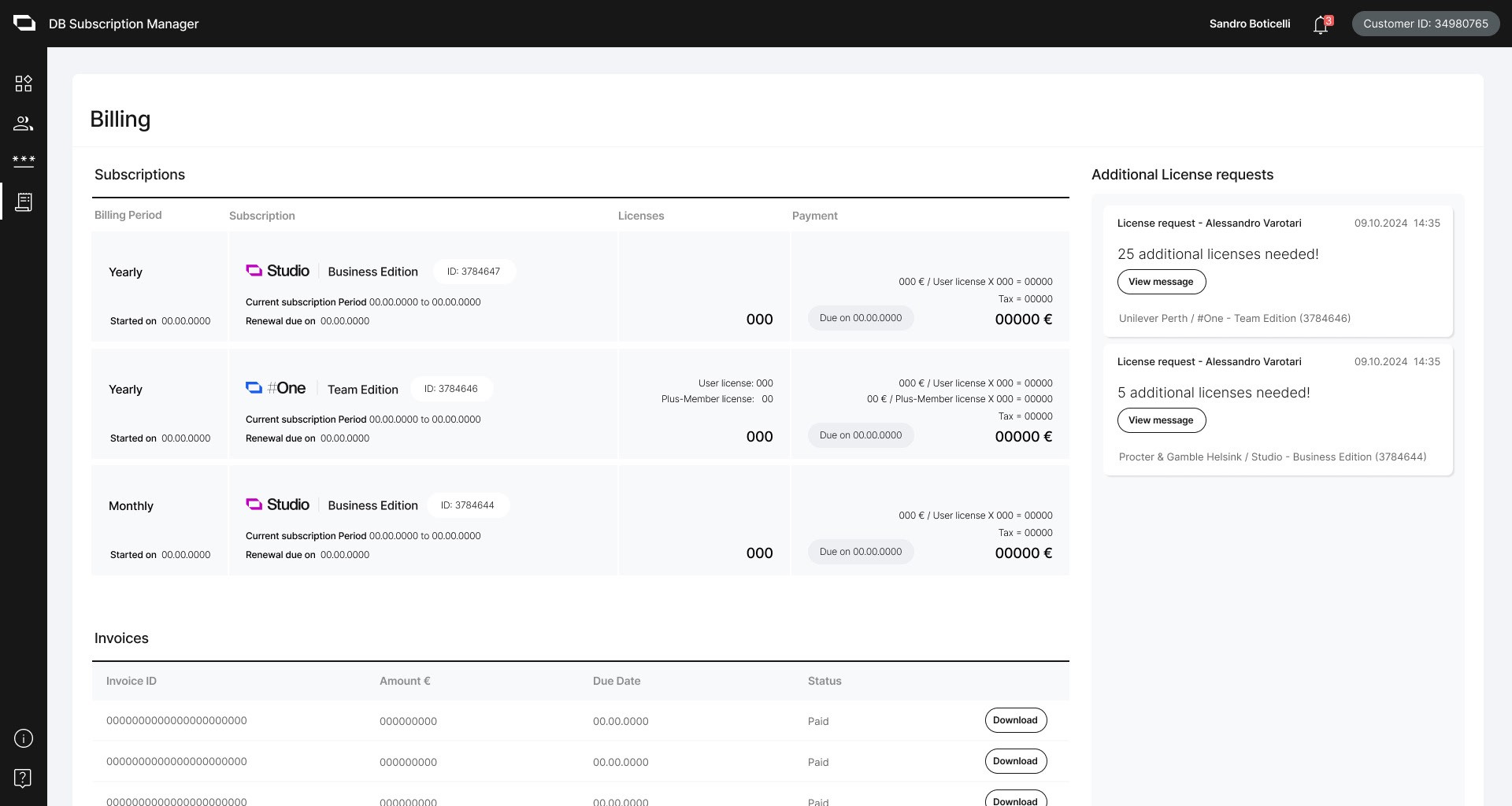Viewport: 1512px width, 806px height.
Task: Click Paid status in first invoice row
Action: [818, 721]
